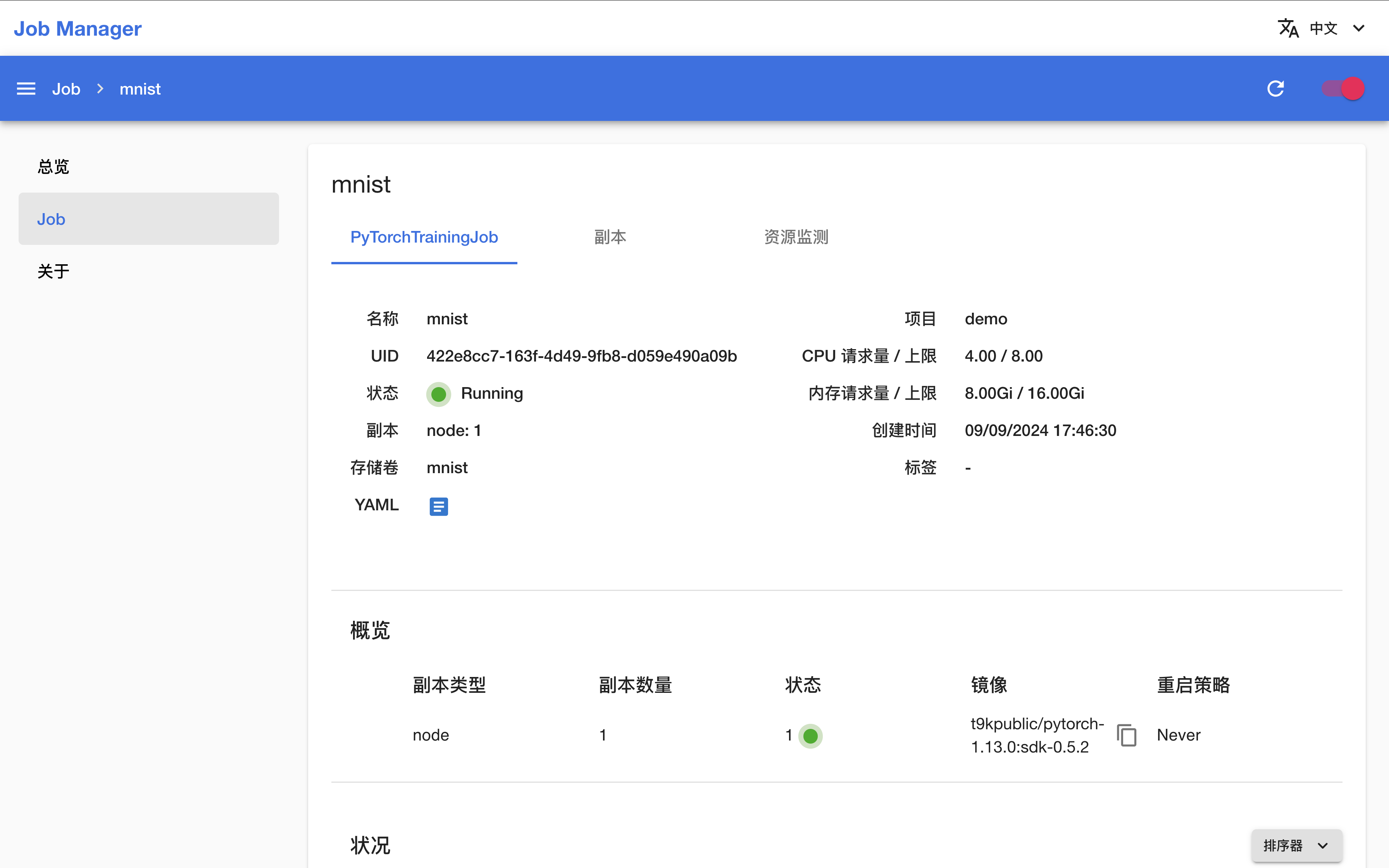1389x868 pixels.
Task: Click the translate language icon
Action: coord(1288,28)
